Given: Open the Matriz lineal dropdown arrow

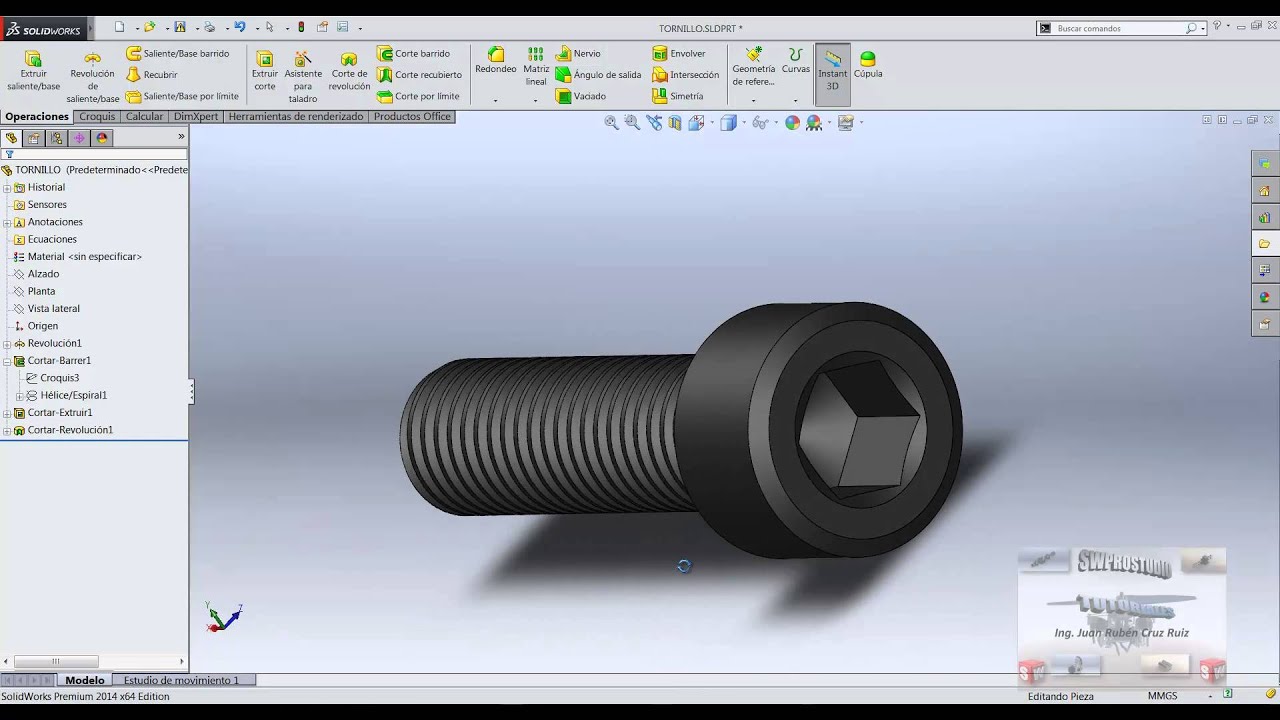Looking at the screenshot, I should click(536, 100).
